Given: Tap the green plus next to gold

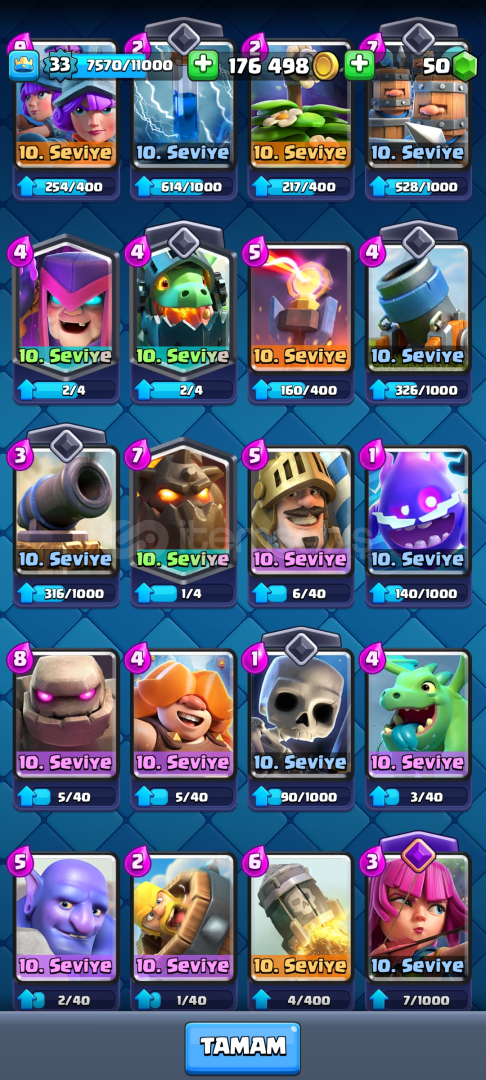Looking at the screenshot, I should click(x=202, y=65).
